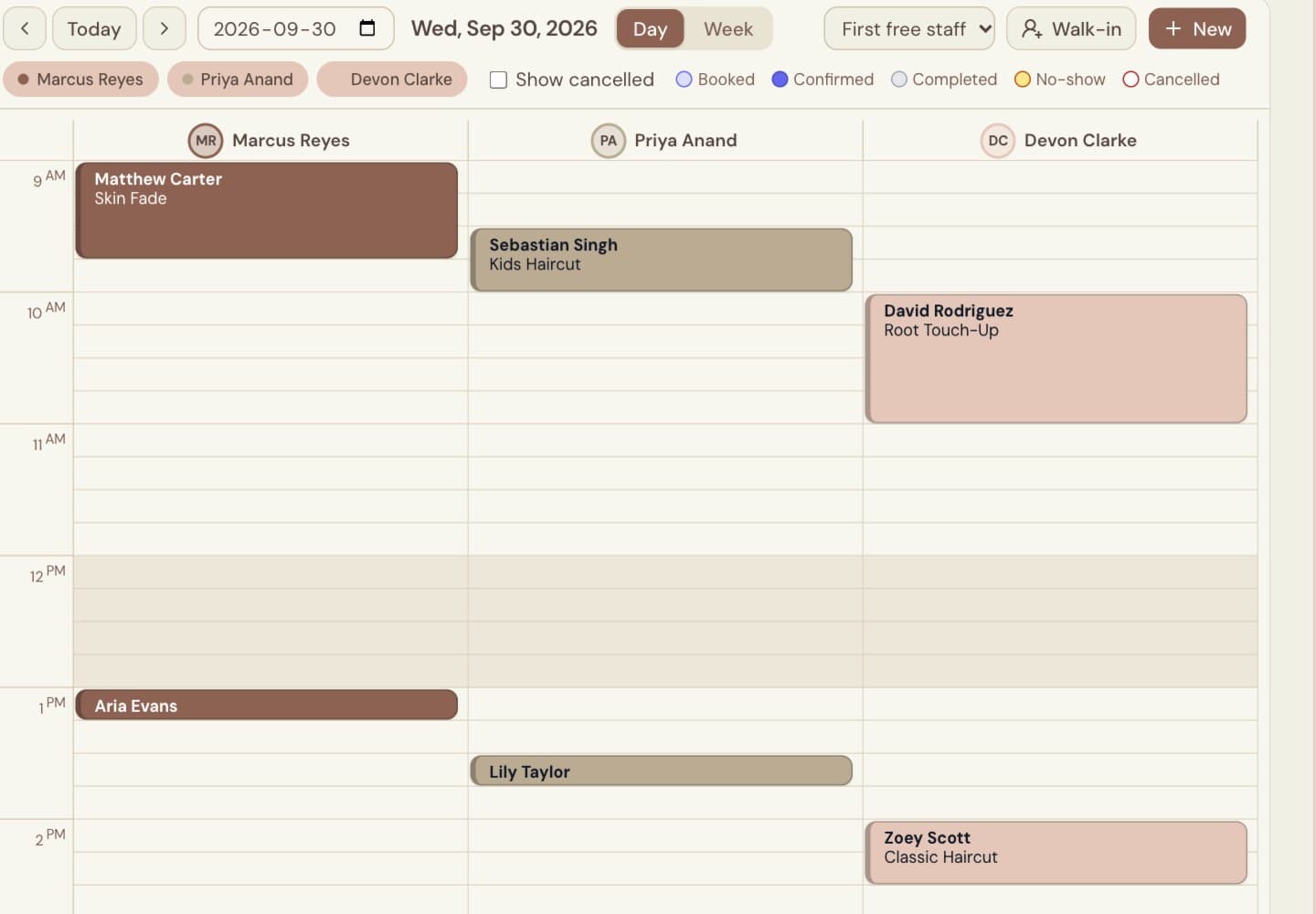This screenshot has width=1316, height=914.
Task: Click the Wed, Sep 30, 2026 date heading
Action: click(504, 28)
